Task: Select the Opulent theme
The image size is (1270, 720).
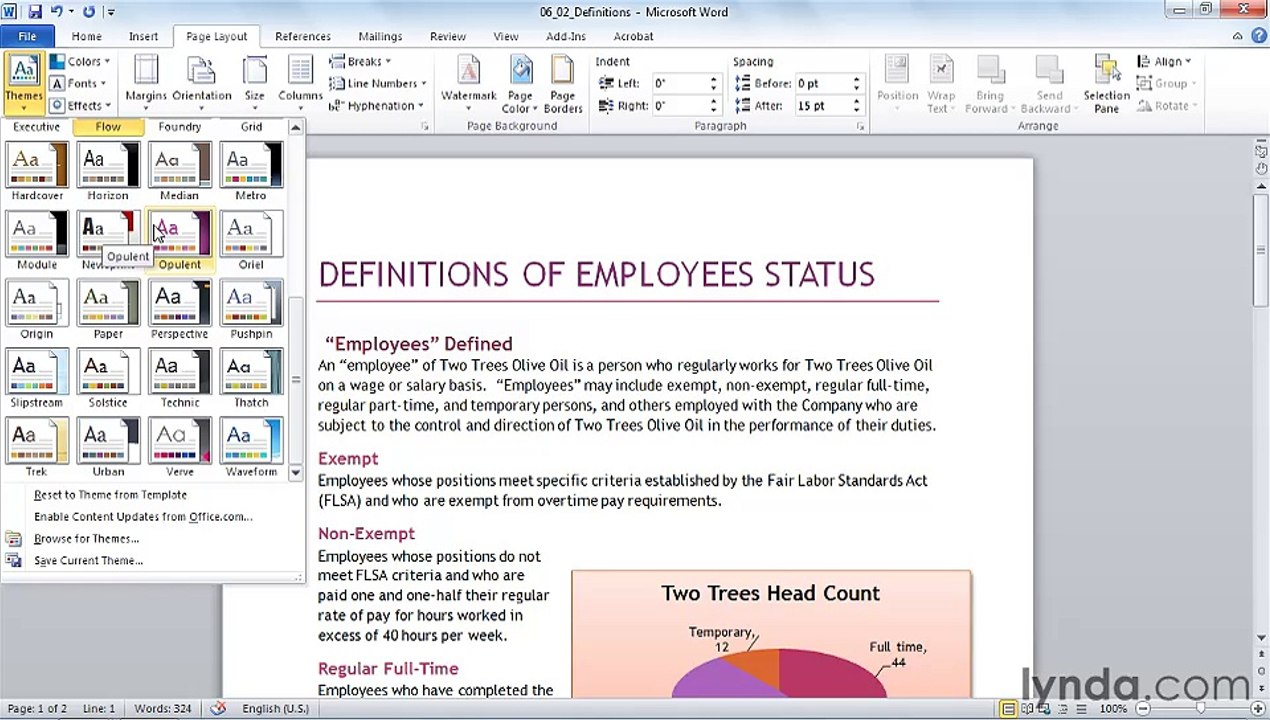Action: [179, 241]
